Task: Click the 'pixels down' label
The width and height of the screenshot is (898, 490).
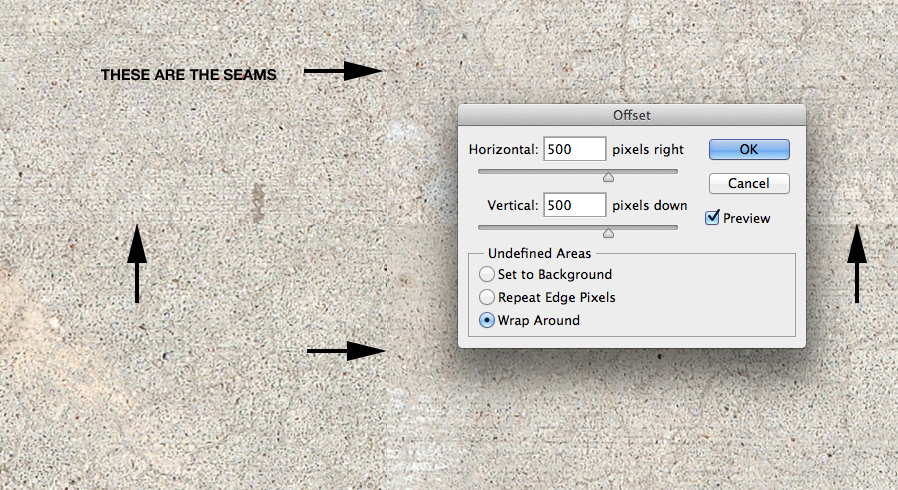Action: tap(649, 206)
